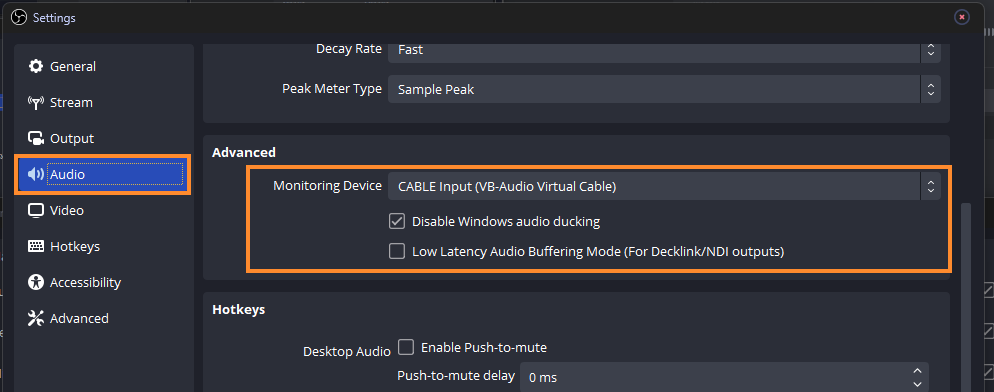The width and height of the screenshot is (994, 392).
Task: Click the Video display icon
Action: click(x=36, y=210)
